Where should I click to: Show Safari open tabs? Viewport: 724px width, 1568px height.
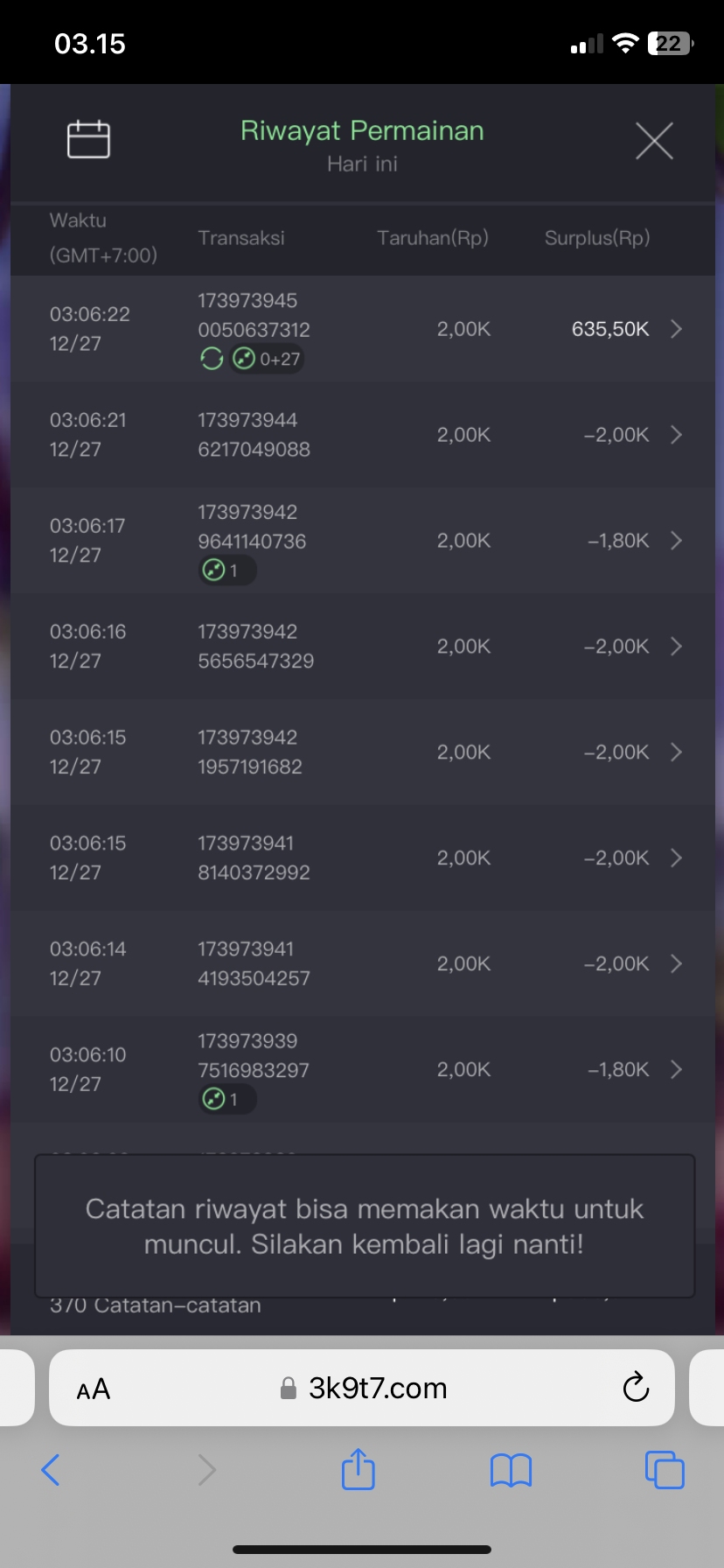664,1469
